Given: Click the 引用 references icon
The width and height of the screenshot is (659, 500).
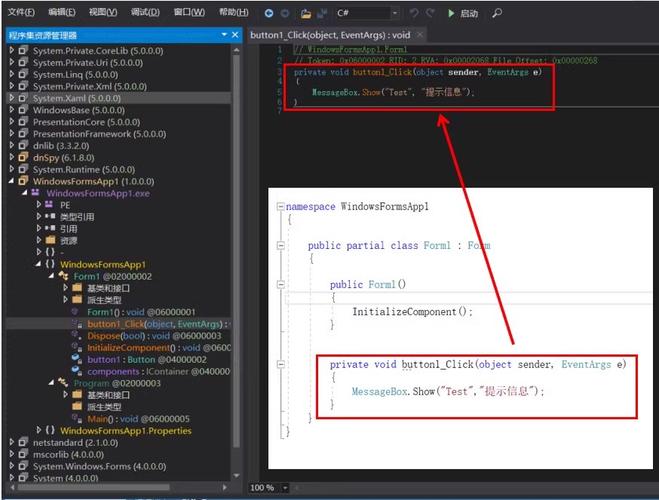Looking at the screenshot, I should pyautogui.click(x=50, y=229).
